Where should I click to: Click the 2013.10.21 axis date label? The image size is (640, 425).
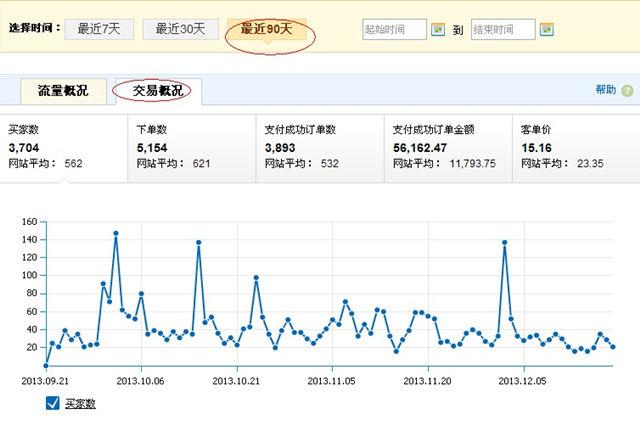pos(236,381)
